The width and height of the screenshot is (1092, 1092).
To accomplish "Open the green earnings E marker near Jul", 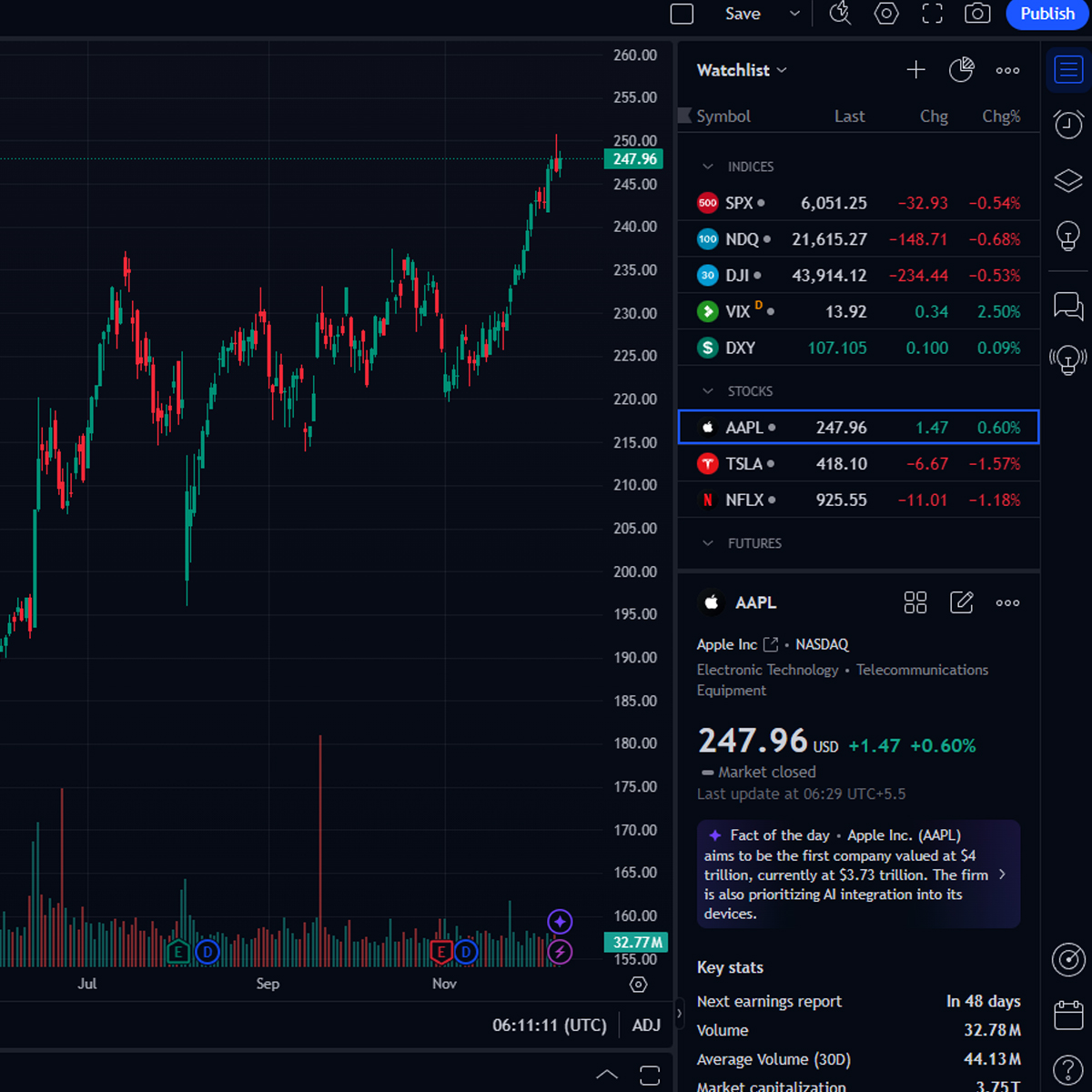I will click(178, 953).
